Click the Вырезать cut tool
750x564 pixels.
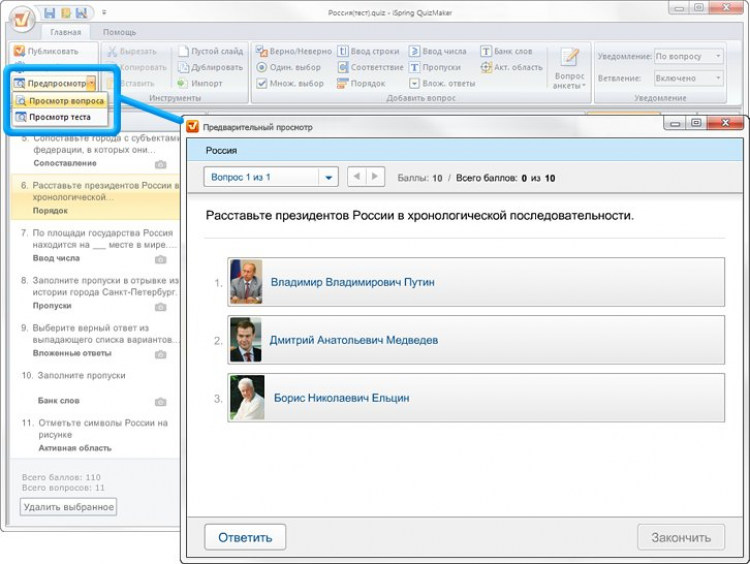132,51
